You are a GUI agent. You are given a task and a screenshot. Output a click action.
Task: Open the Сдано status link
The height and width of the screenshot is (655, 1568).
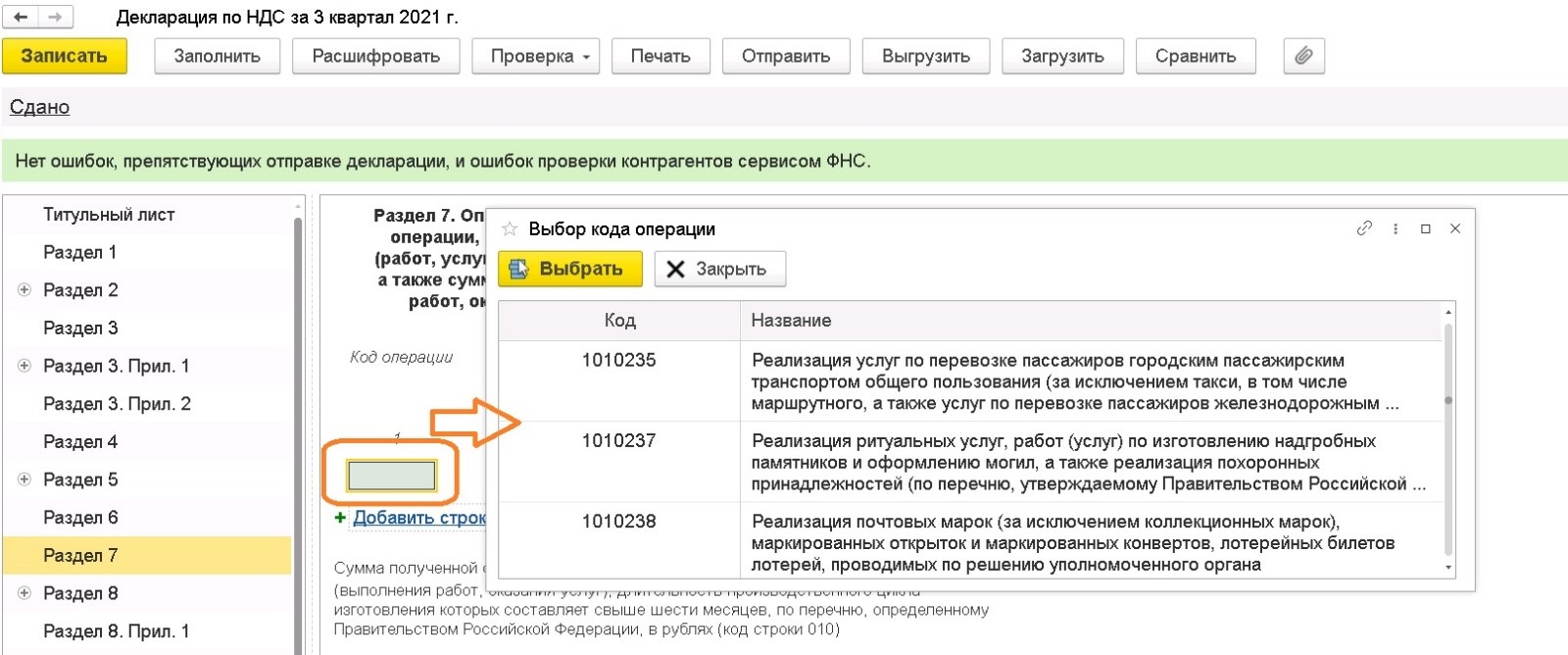coord(40,107)
